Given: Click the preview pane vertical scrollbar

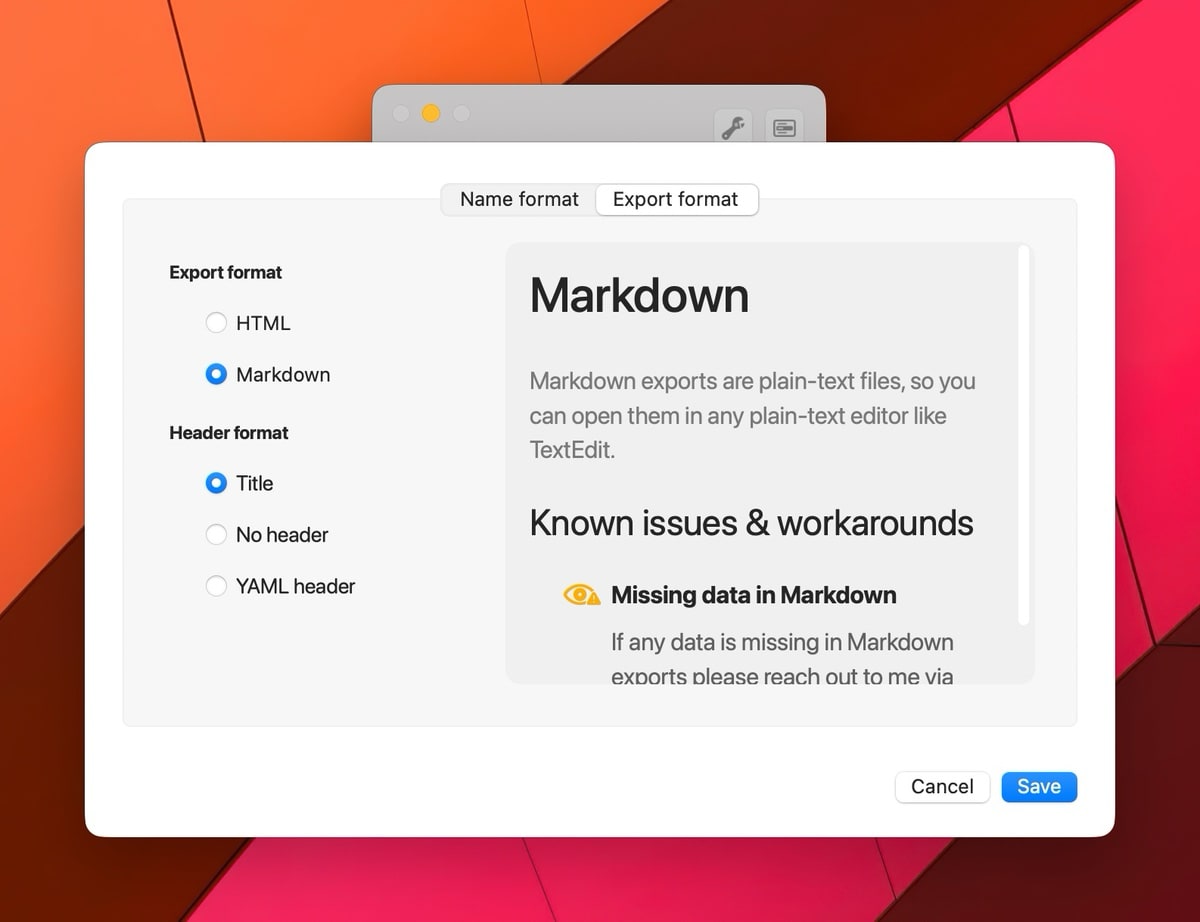Looking at the screenshot, I should [x=1023, y=435].
